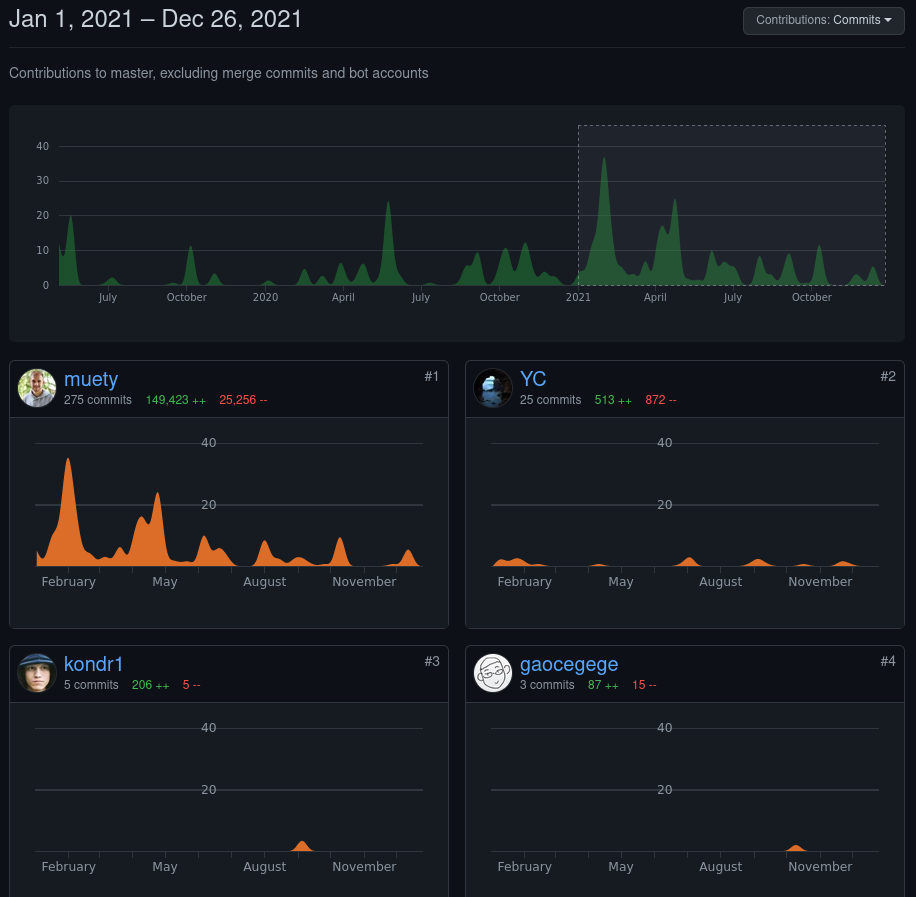The height and width of the screenshot is (897, 916).
Task: Click kondr1's 206 ++ additions count
Action: click(x=150, y=685)
